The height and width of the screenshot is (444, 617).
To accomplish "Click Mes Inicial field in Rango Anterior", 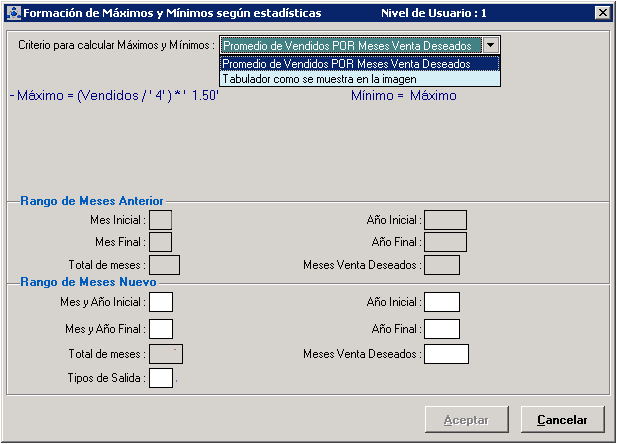I will tap(160, 219).
